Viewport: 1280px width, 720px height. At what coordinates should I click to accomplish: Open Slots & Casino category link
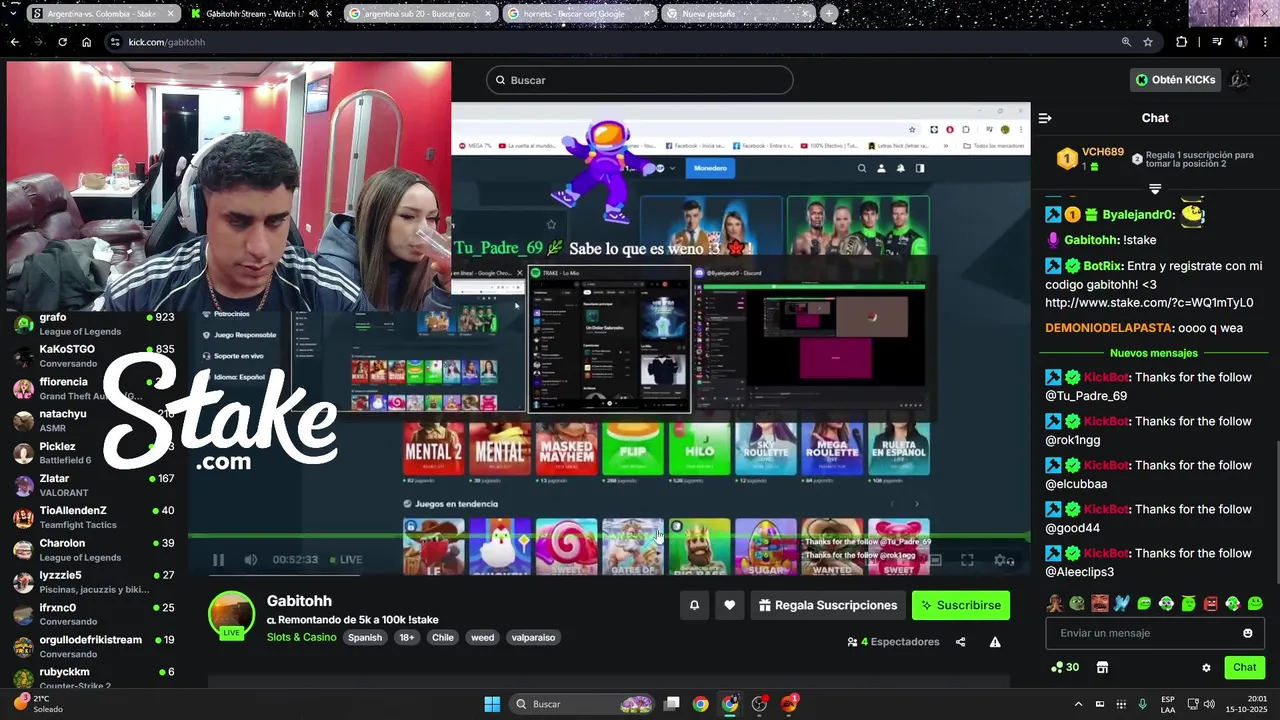pos(301,637)
